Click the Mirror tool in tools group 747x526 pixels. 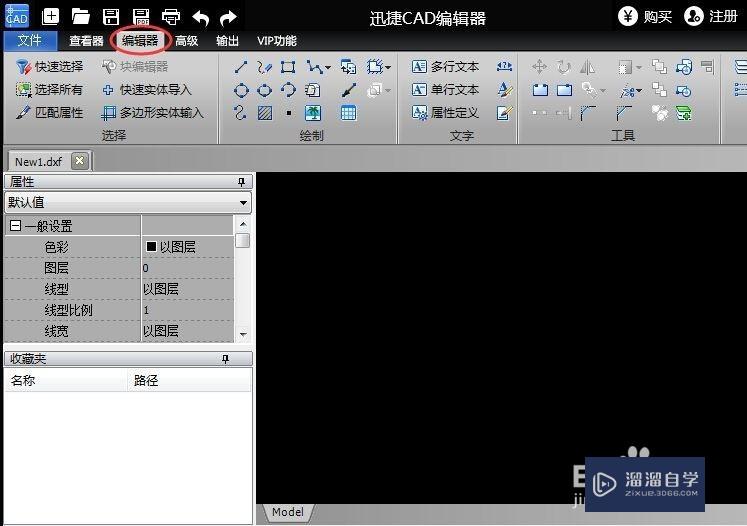(587, 67)
